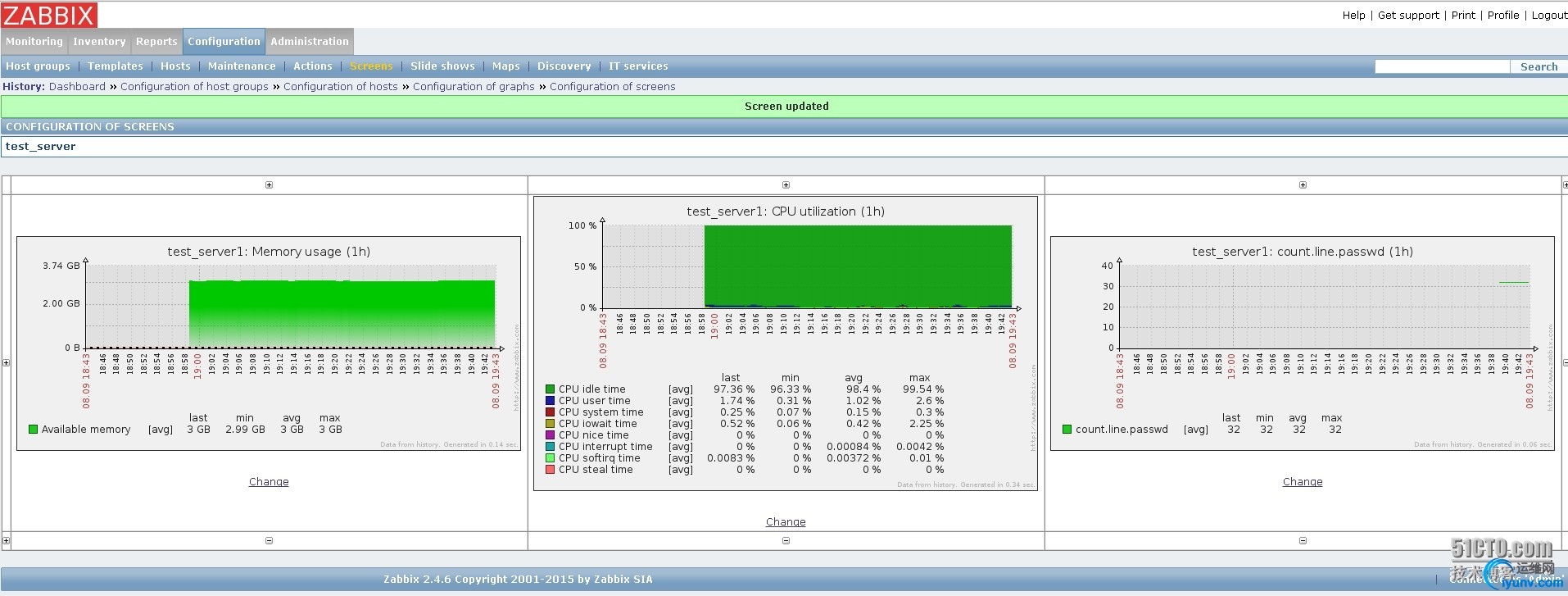Open Get support link
Image resolution: width=1568 pixels, height=596 pixels.
click(1408, 15)
